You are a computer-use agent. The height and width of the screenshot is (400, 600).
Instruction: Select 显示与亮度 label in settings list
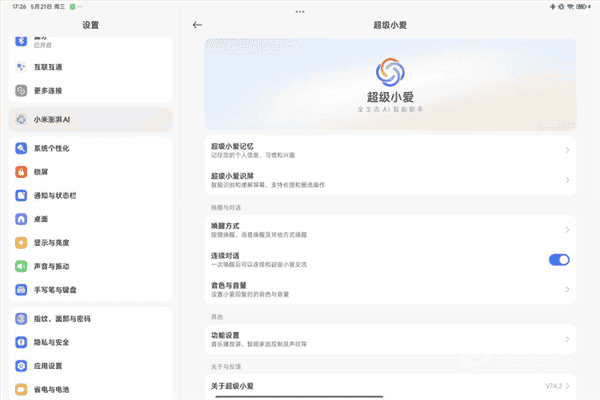tap(52, 243)
